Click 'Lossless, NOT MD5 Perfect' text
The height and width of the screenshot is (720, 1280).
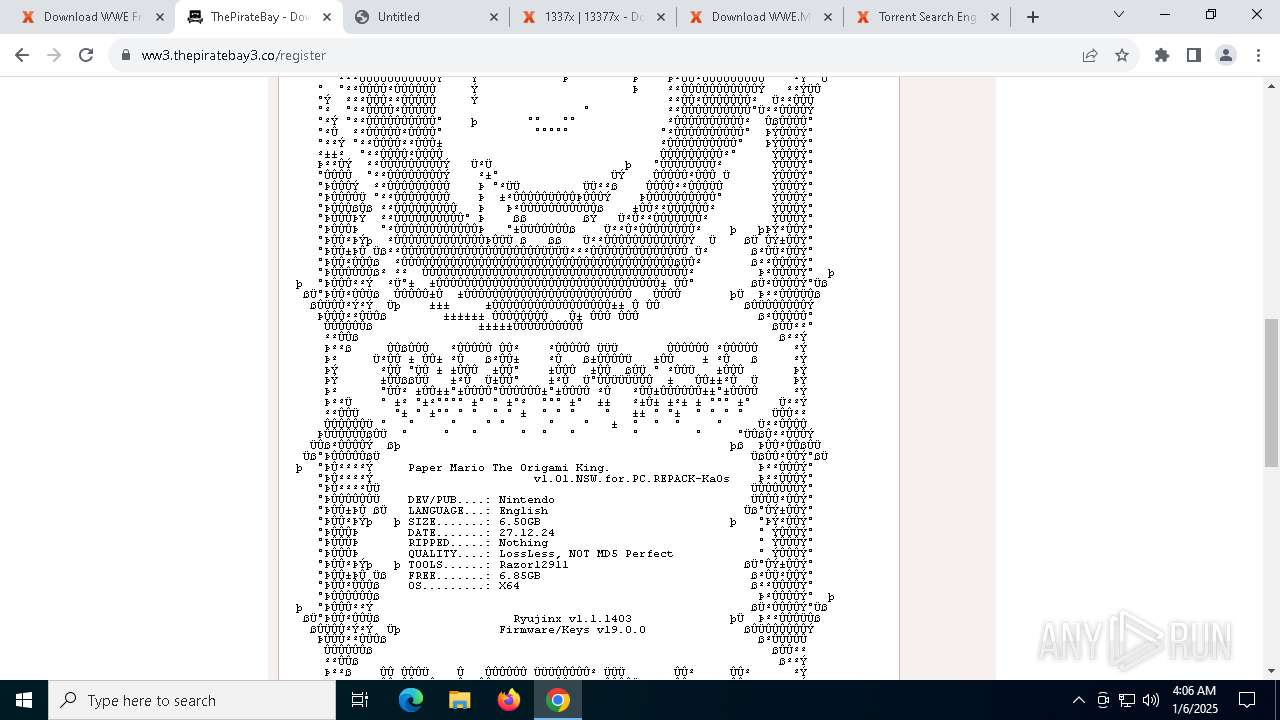pyautogui.click(x=586, y=554)
